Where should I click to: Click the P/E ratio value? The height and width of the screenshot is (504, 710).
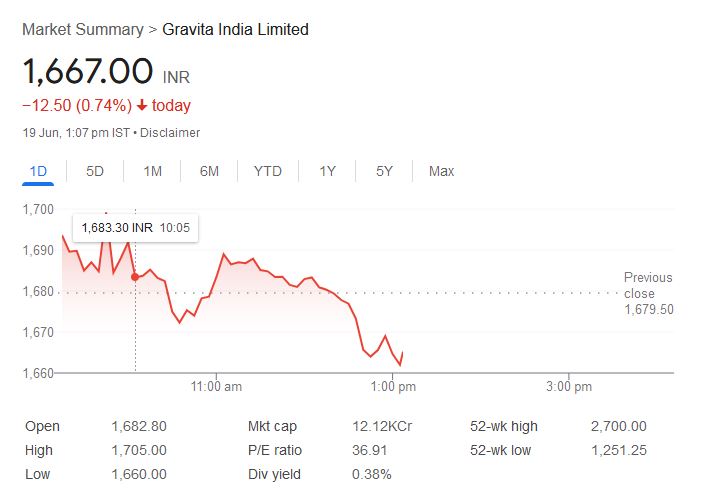click(x=371, y=450)
